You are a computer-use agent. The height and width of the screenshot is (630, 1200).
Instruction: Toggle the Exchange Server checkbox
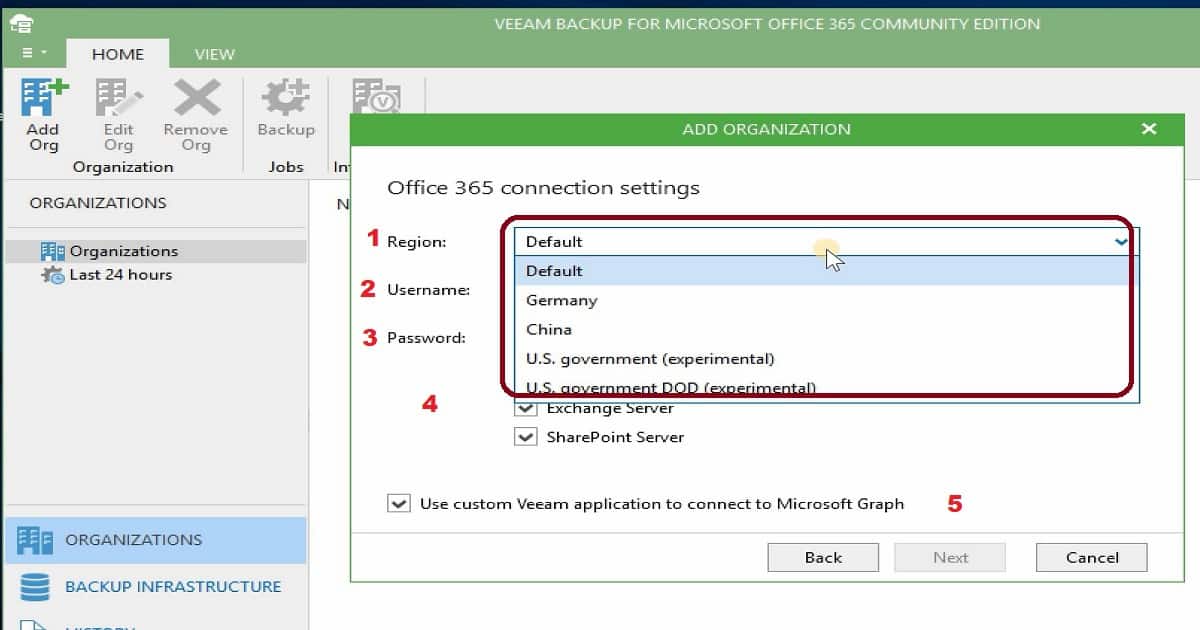[526, 408]
